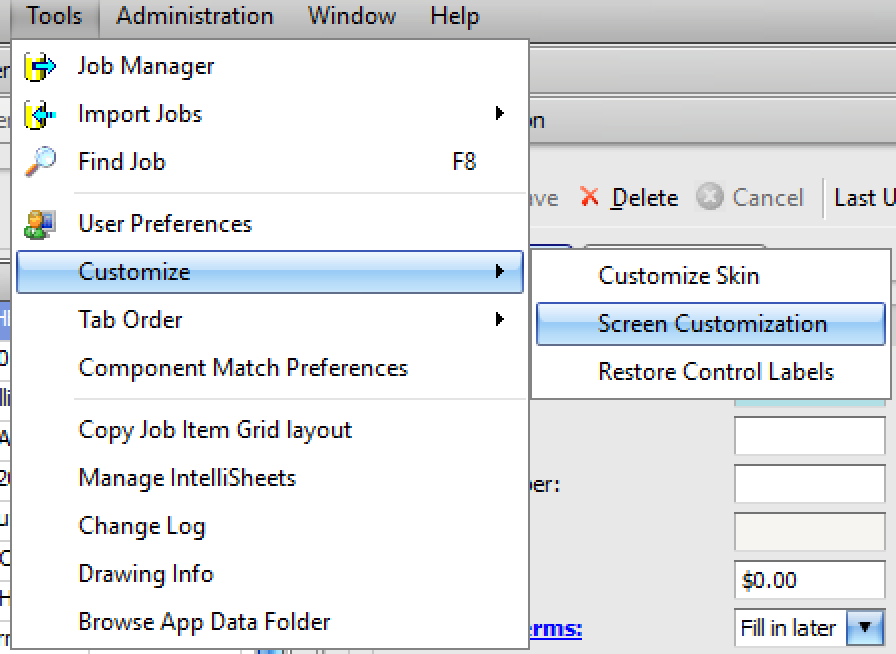Open Copy Job Item Grid layout

[x=215, y=430]
